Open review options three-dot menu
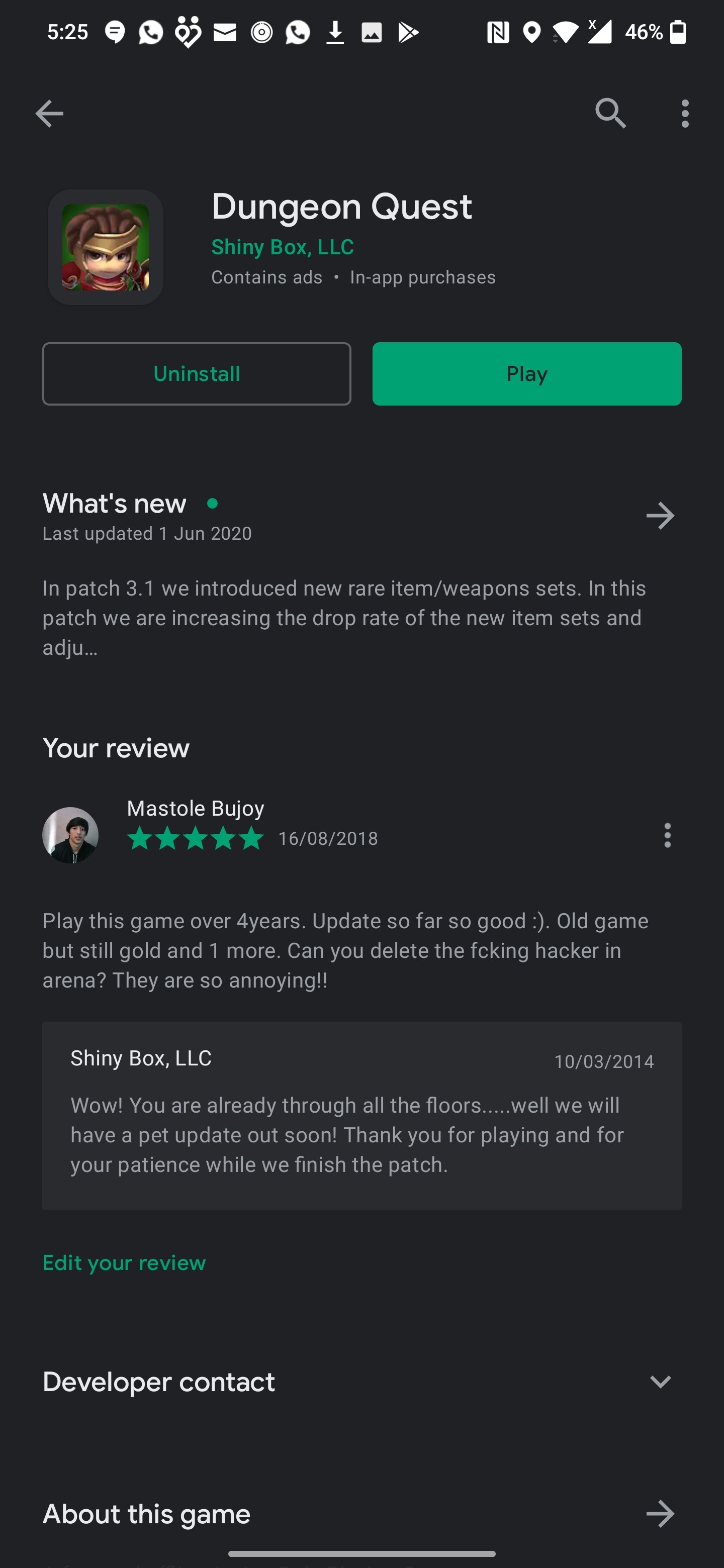Viewport: 724px width, 1568px height. (x=667, y=835)
